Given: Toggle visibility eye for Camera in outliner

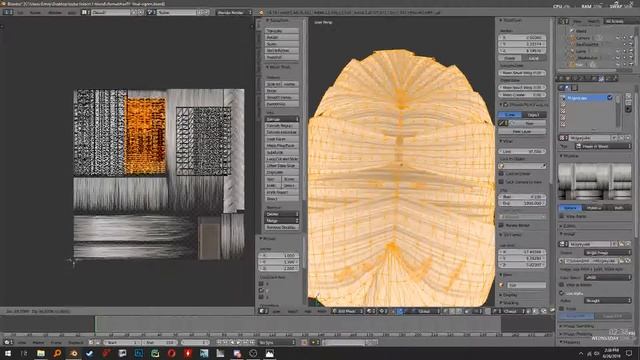Looking at the screenshot, I should tap(618, 38).
